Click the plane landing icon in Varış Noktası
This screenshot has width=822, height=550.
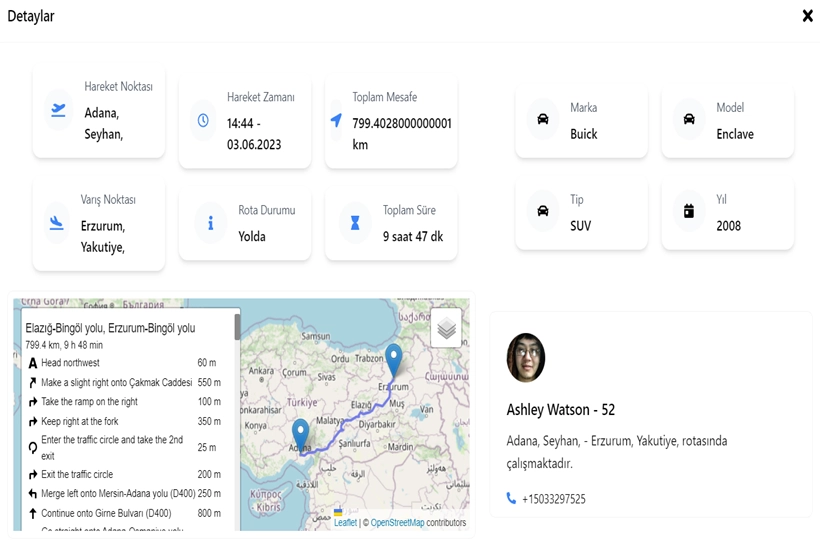57,223
